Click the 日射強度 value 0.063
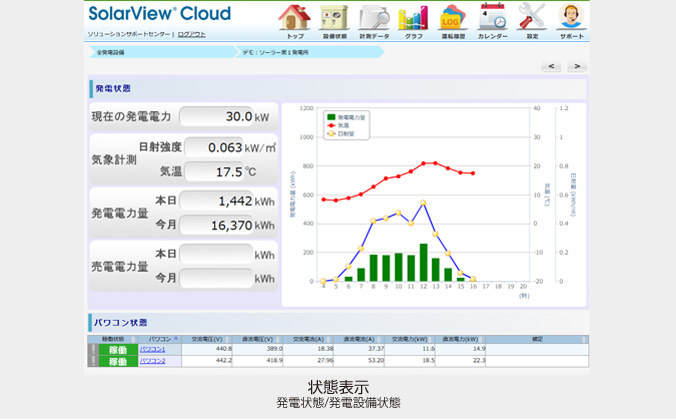 click(x=214, y=147)
